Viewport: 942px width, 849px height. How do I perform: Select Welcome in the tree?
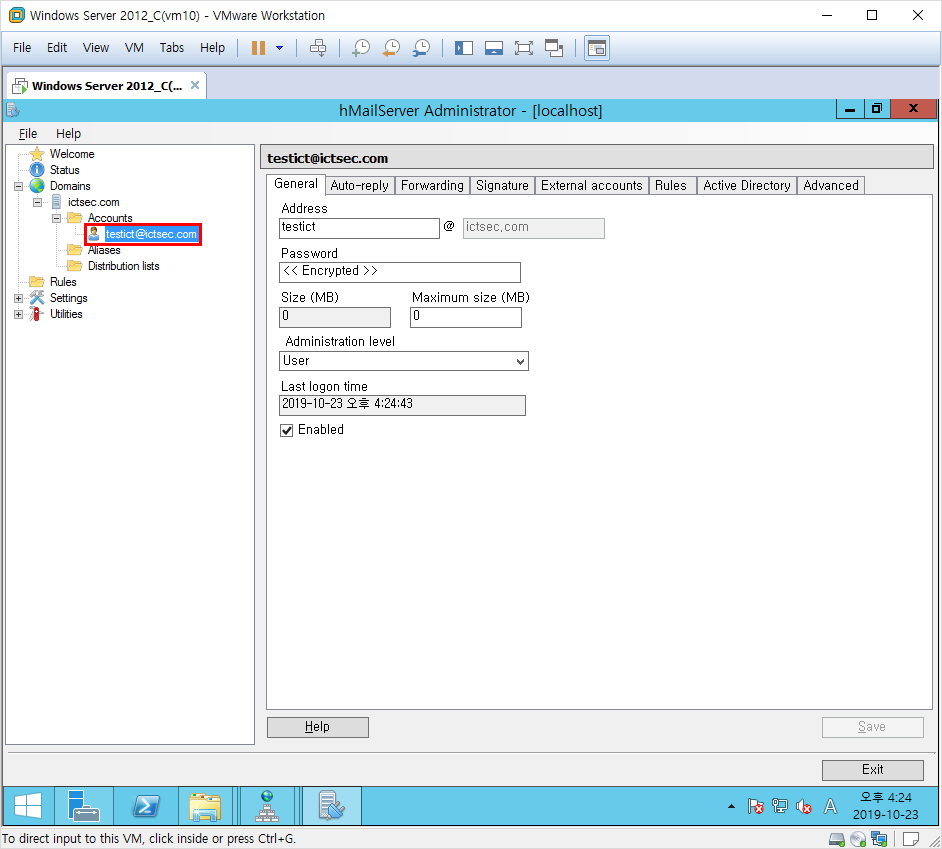point(72,154)
